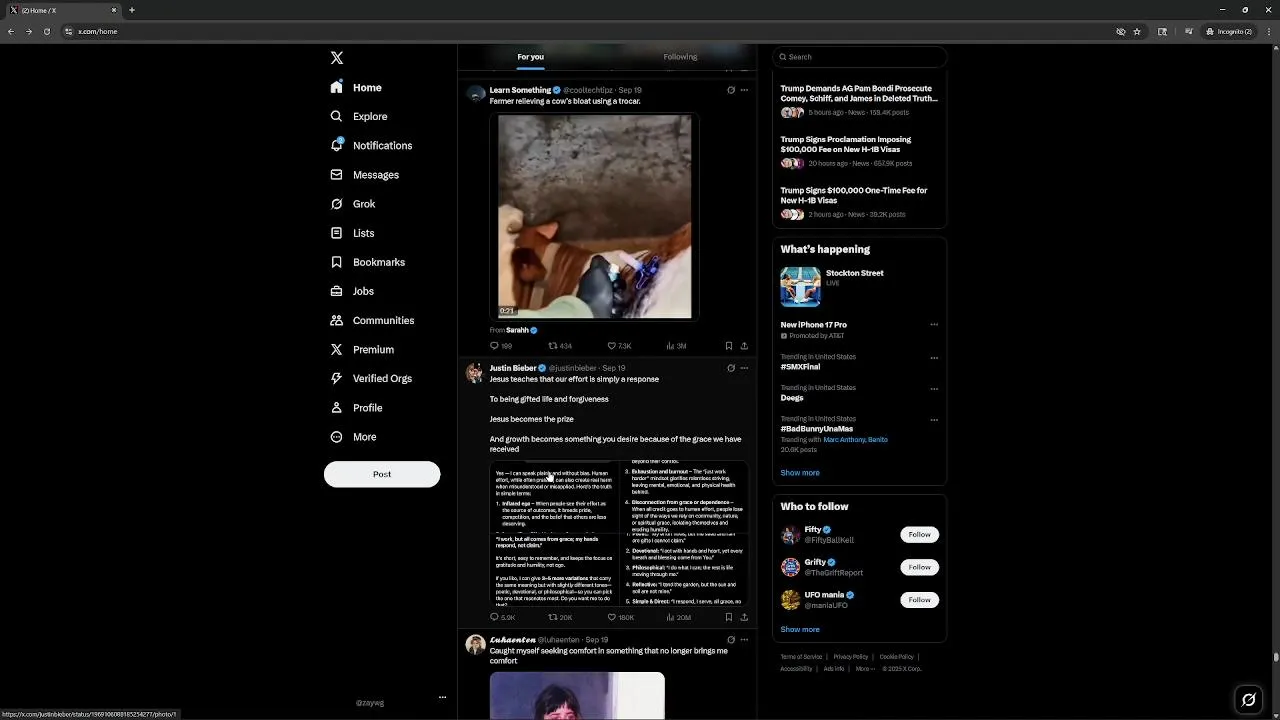Bookmark this page with star icon
The height and width of the screenshot is (720, 1280).
click(x=1137, y=31)
